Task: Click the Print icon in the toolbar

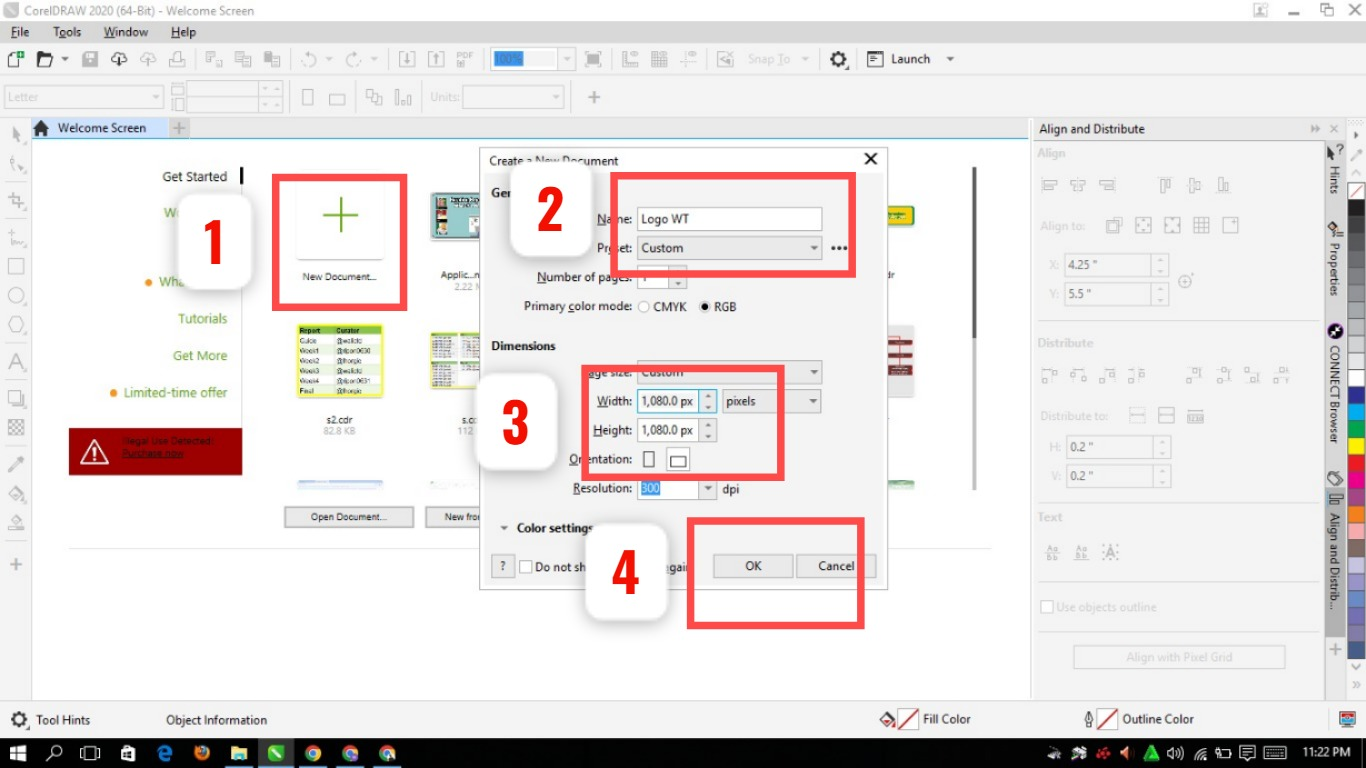Action: pos(177,59)
